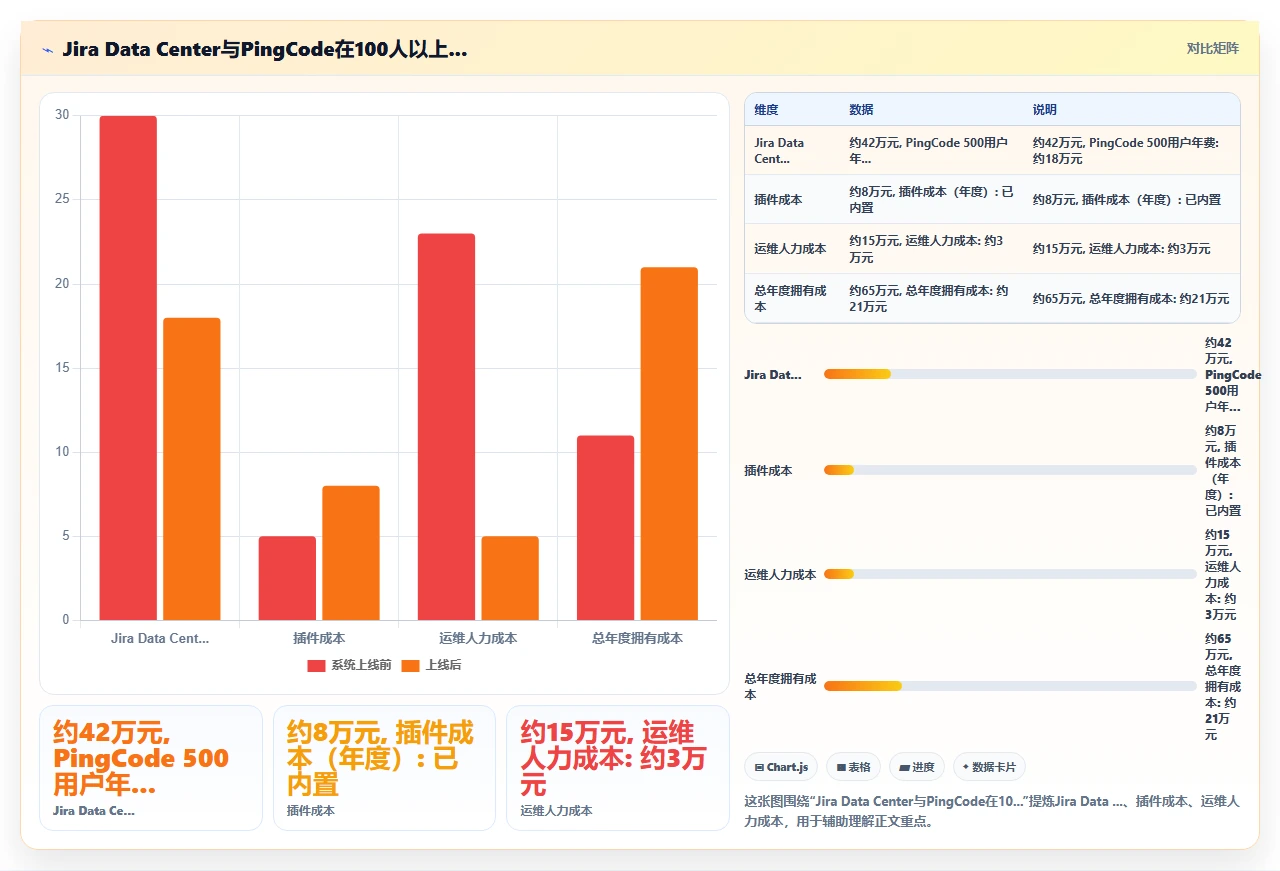Click the 插件成本 progress bar
Viewport: 1280px width, 871px height.
coord(1010,470)
